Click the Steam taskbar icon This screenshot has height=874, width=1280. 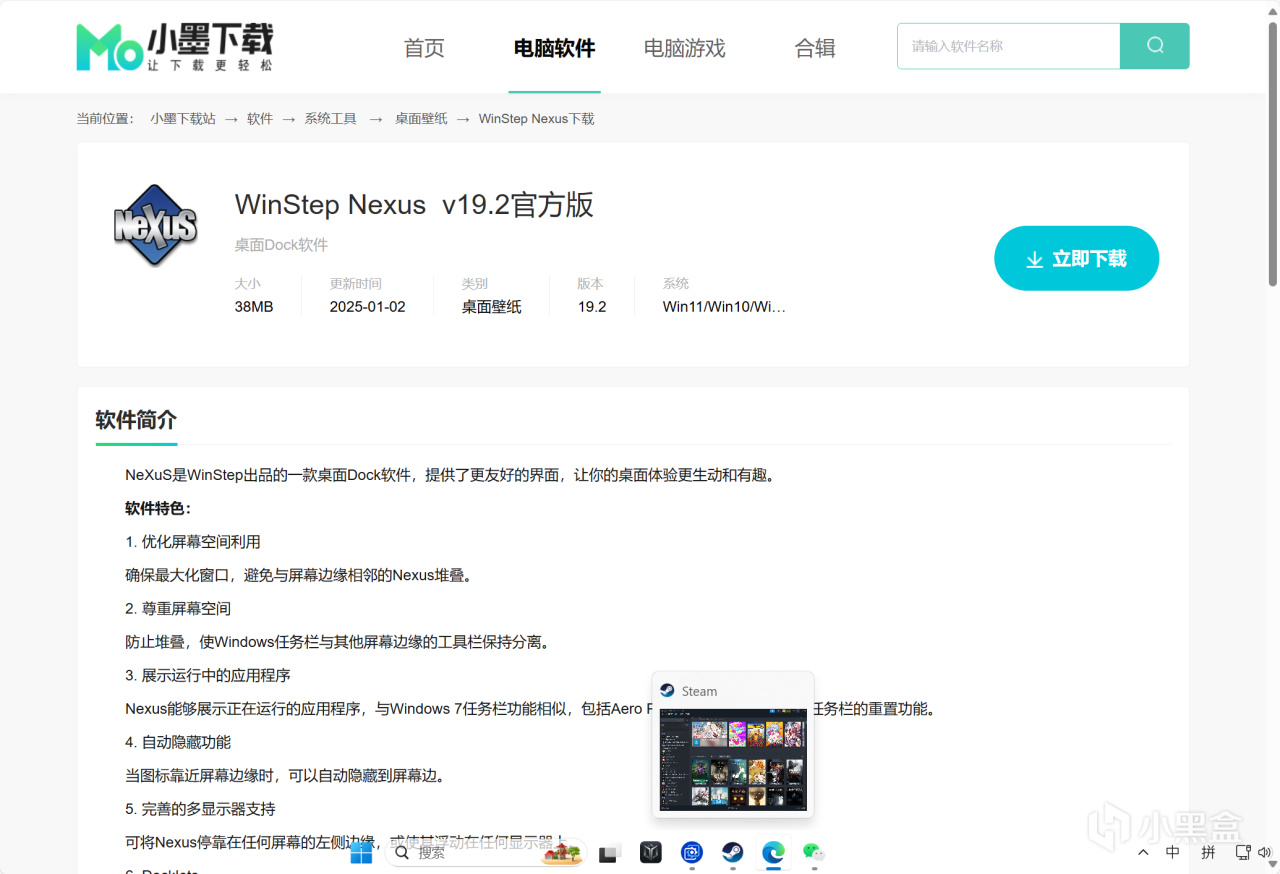[733, 853]
